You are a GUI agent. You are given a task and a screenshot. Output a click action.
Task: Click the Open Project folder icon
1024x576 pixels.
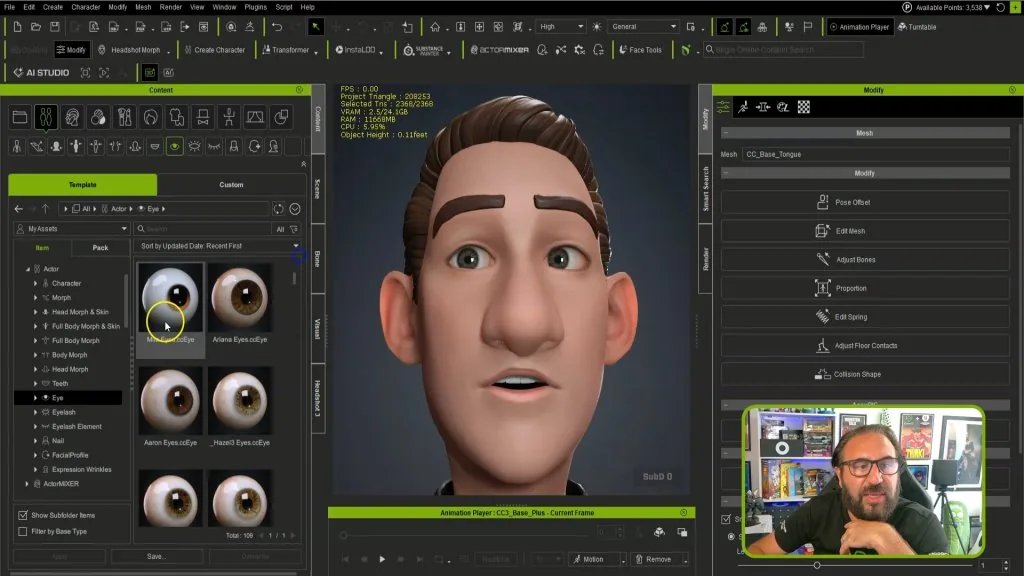coord(36,27)
